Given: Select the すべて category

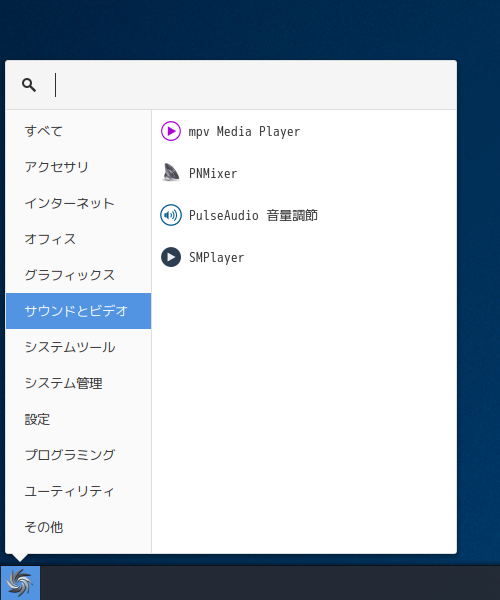Looking at the screenshot, I should 78,131.
